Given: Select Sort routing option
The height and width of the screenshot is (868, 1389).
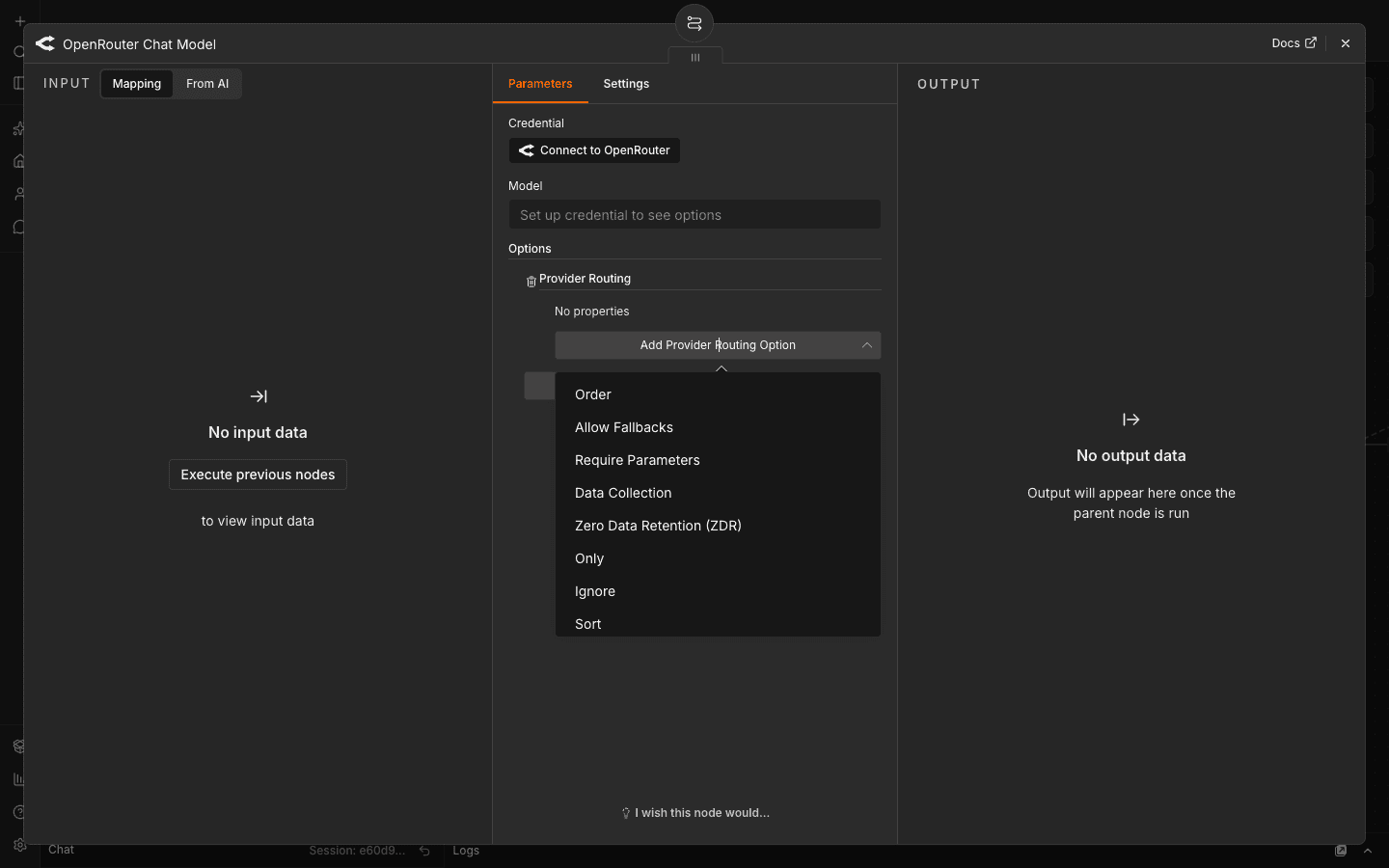Looking at the screenshot, I should coord(718,623).
